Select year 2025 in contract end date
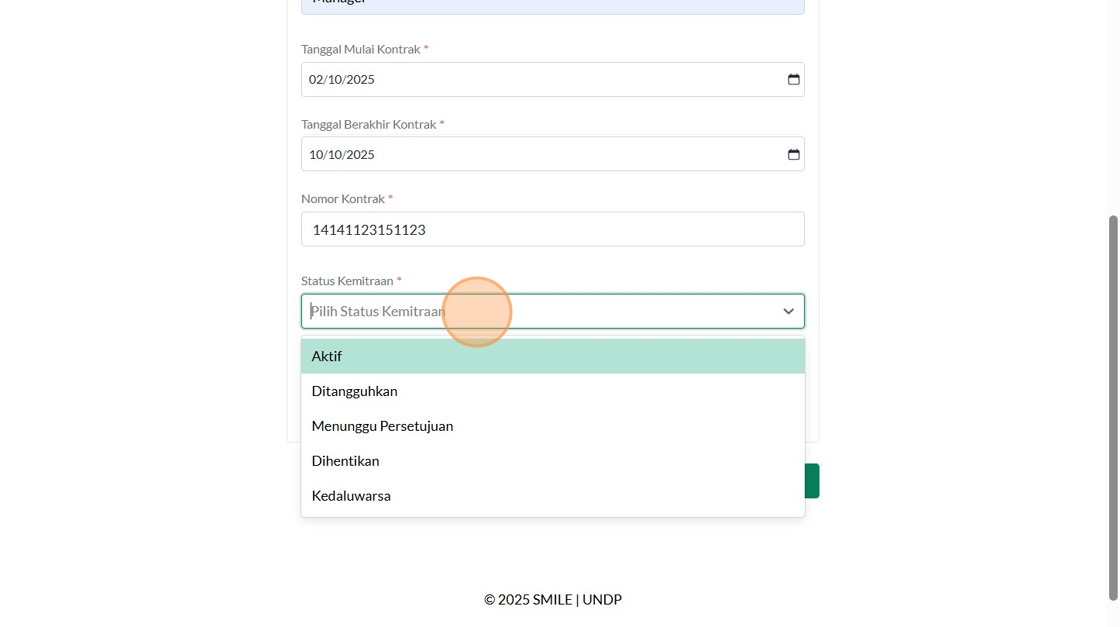The image size is (1120, 627). coord(360,155)
